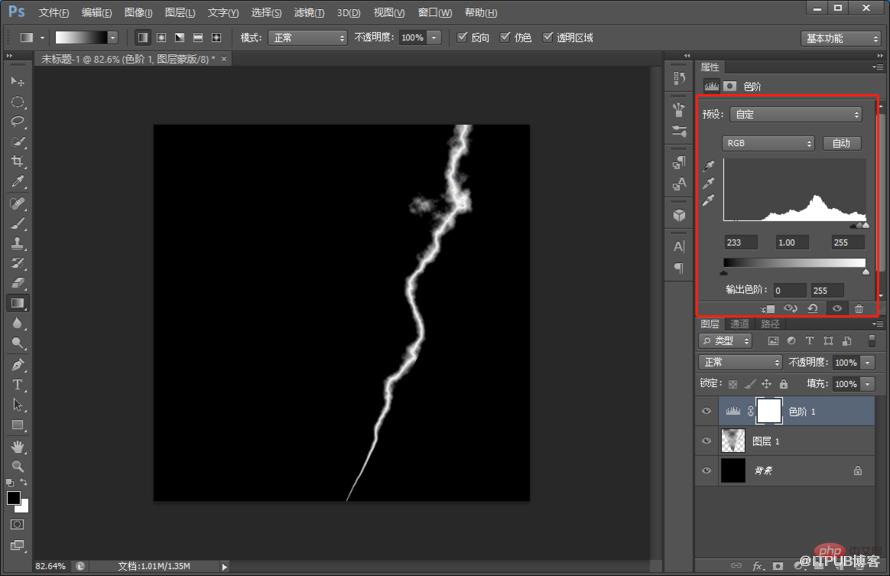Open the 基本功能 workspace dropdown

tap(840, 38)
